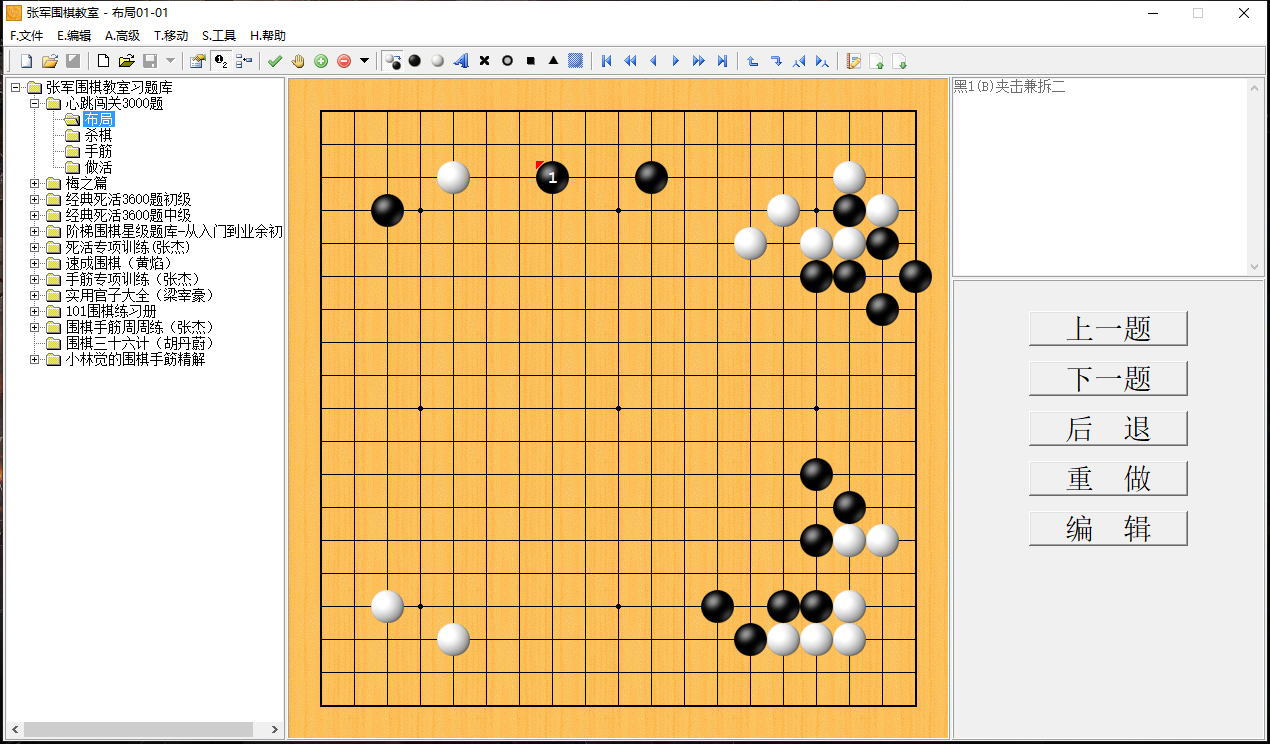Click the 下一题 button

pos(1108,379)
